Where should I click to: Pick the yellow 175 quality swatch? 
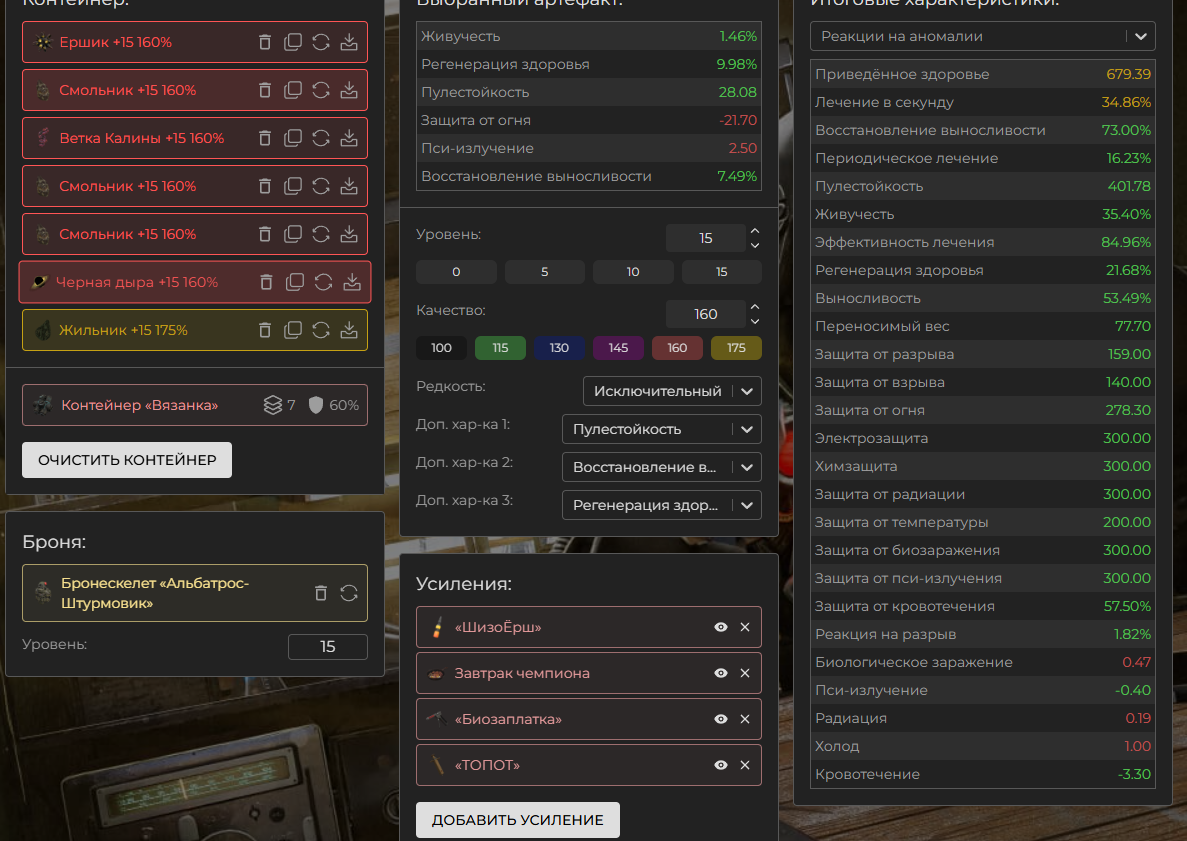tap(736, 348)
